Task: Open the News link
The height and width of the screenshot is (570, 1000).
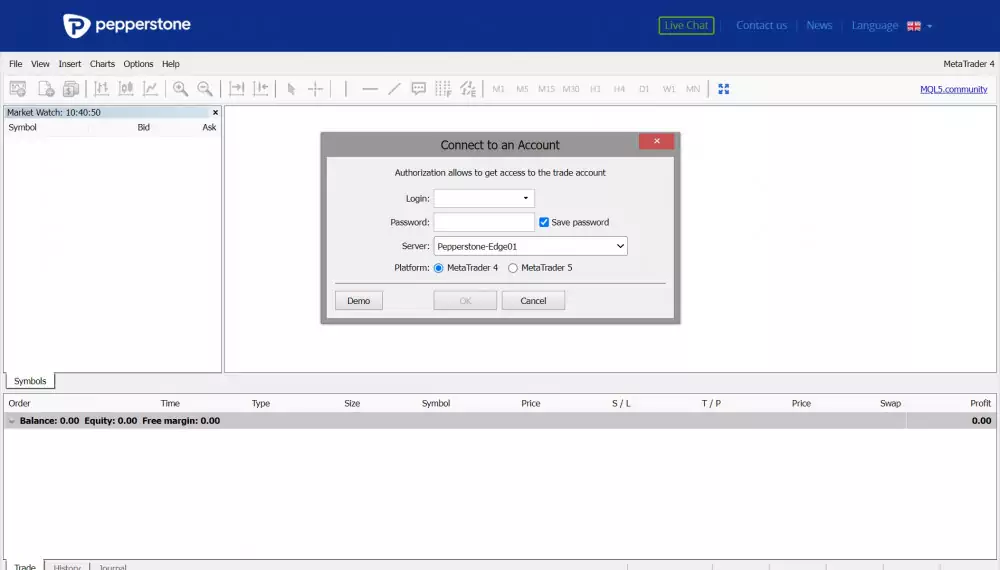Action: [x=819, y=26]
